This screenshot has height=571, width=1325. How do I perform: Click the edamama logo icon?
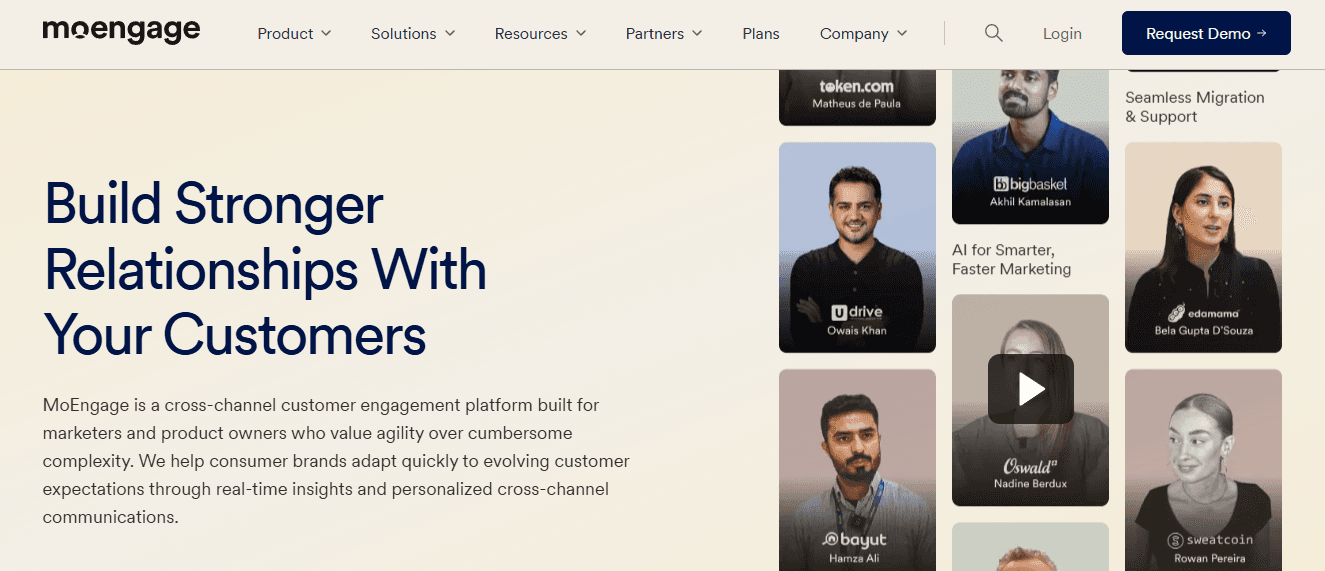pyautogui.click(x=1176, y=313)
